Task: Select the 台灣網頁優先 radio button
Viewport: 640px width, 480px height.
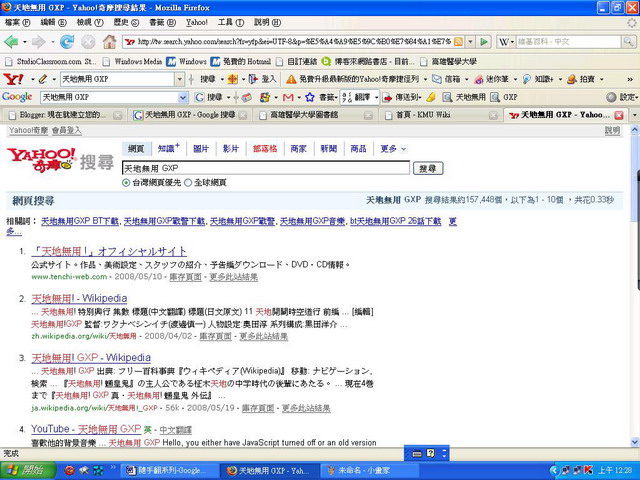Action: (x=126, y=182)
